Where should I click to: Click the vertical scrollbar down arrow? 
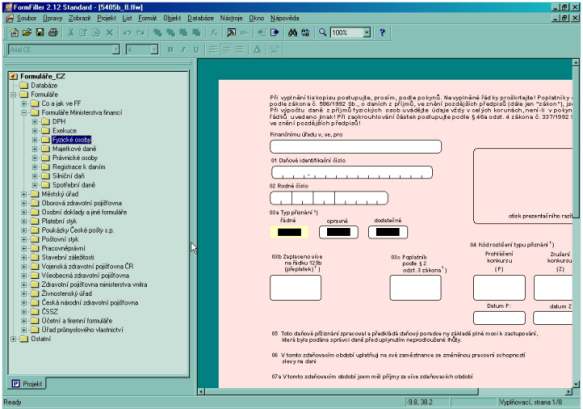[576, 385]
